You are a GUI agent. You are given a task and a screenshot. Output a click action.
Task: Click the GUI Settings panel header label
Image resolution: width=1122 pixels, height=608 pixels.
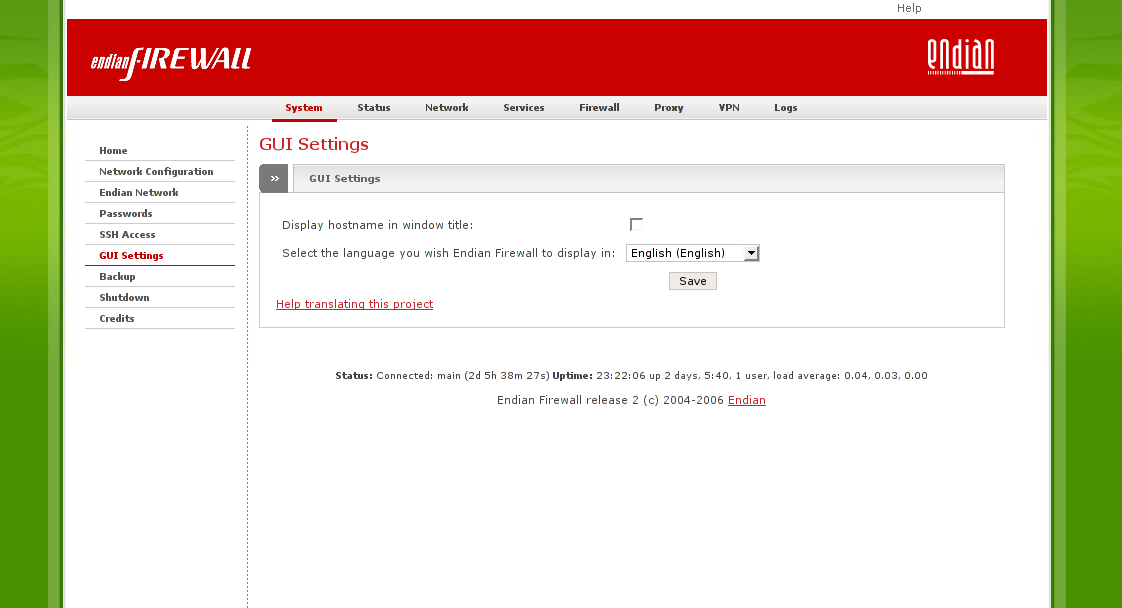(x=344, y=179)
